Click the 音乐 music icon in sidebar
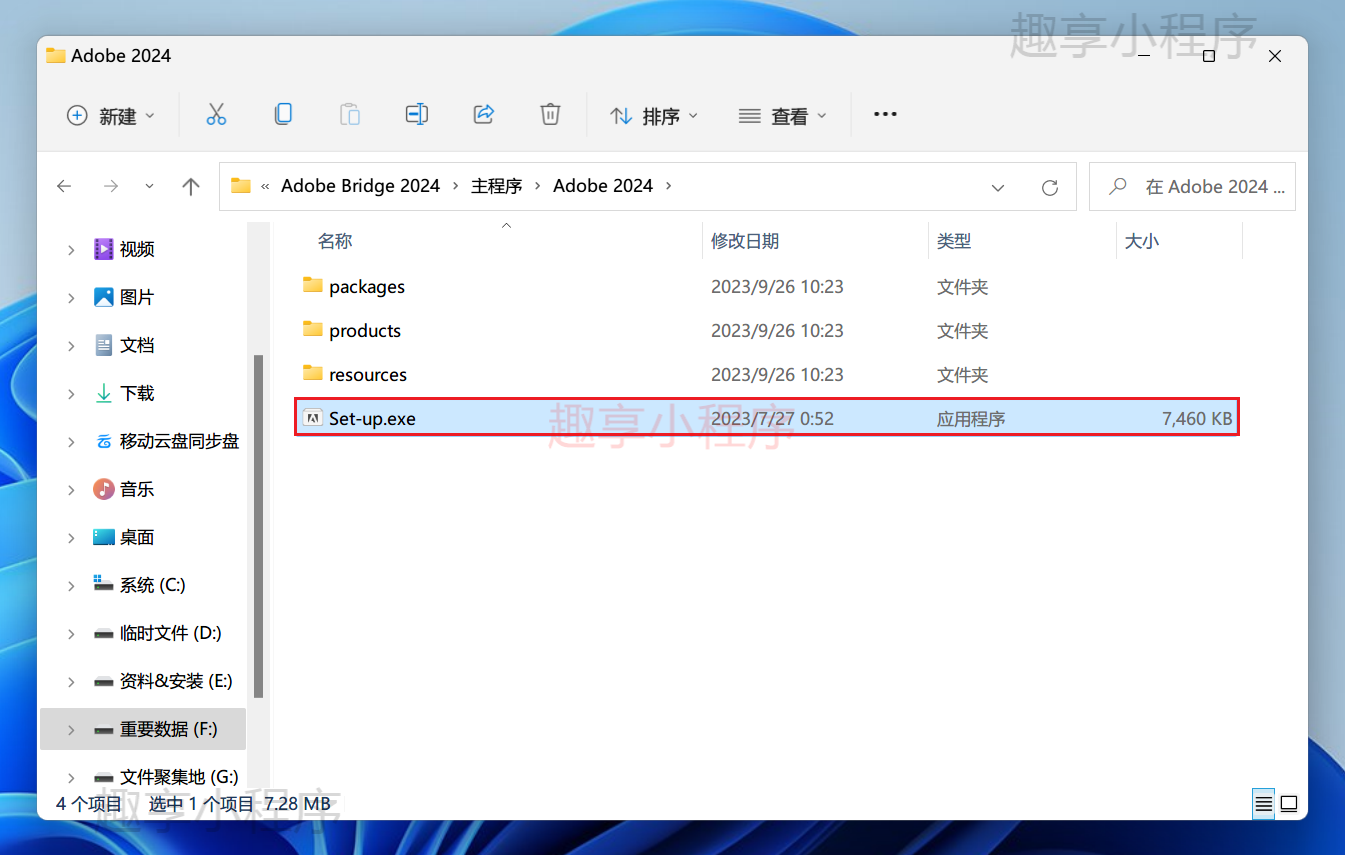1345x855 pixels. [104, 489]
